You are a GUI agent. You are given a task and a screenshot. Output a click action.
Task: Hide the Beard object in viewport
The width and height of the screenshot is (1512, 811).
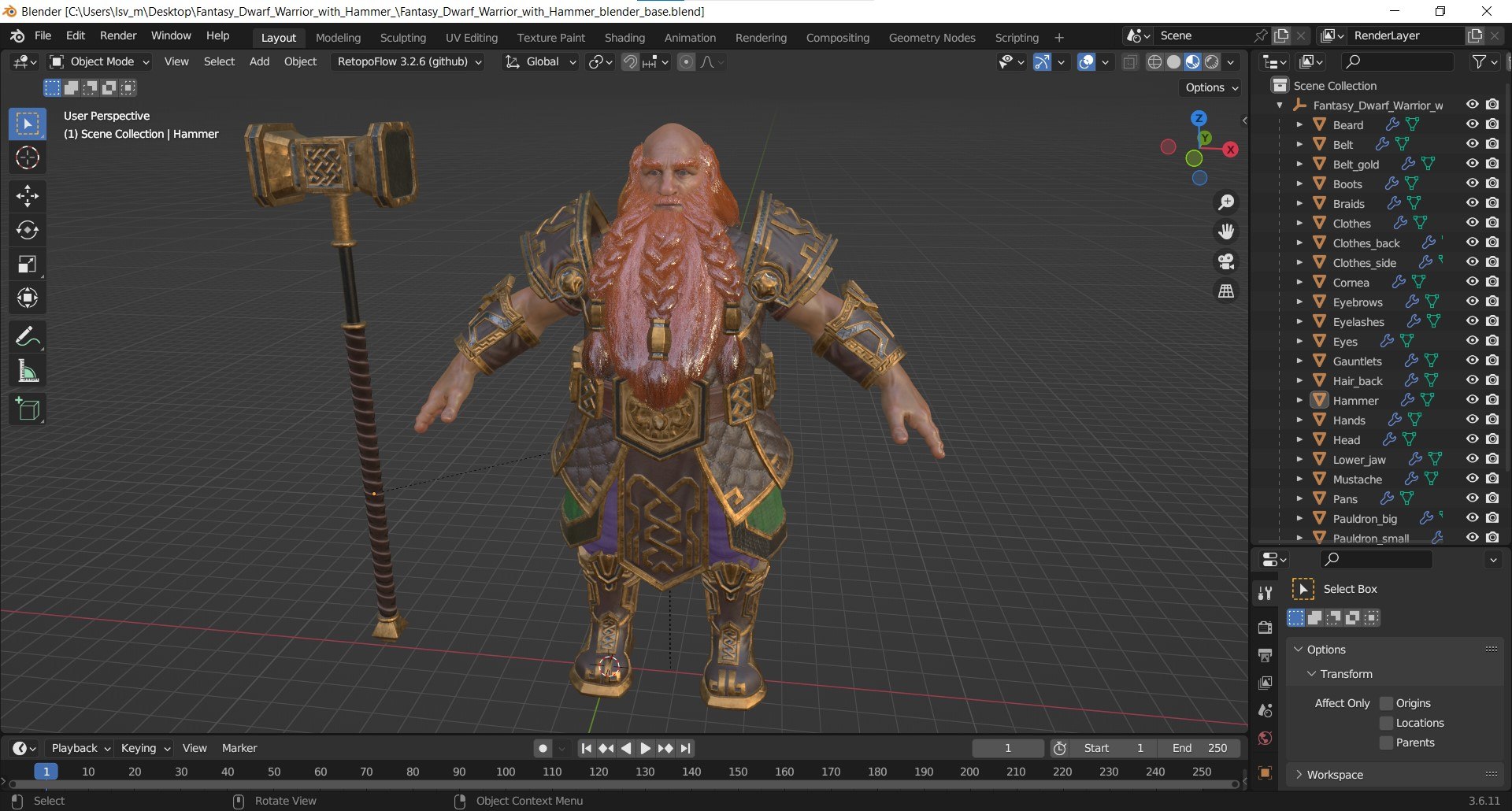point(1472,124)
